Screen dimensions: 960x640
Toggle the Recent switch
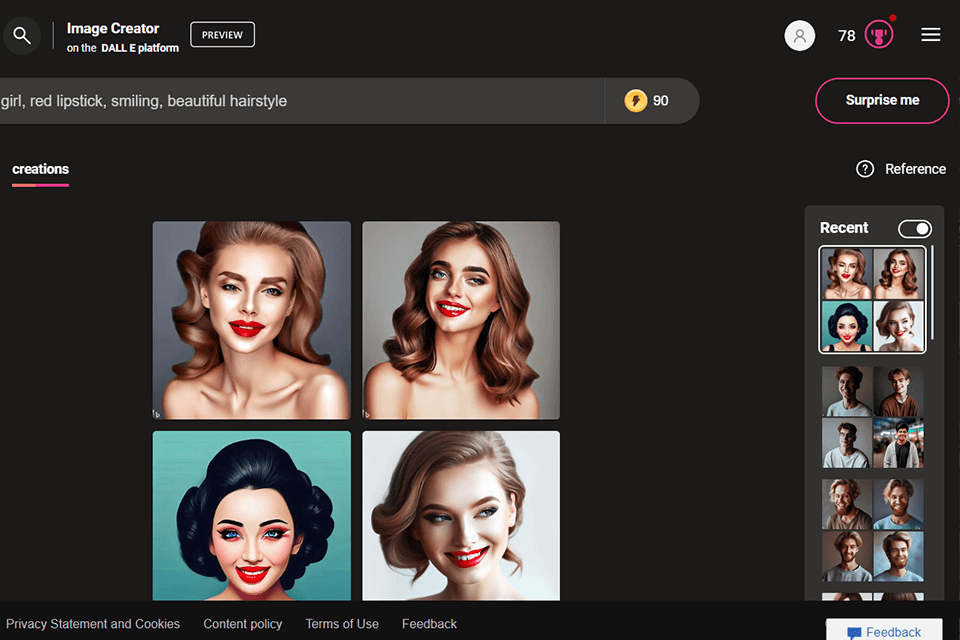click(914, 228)
